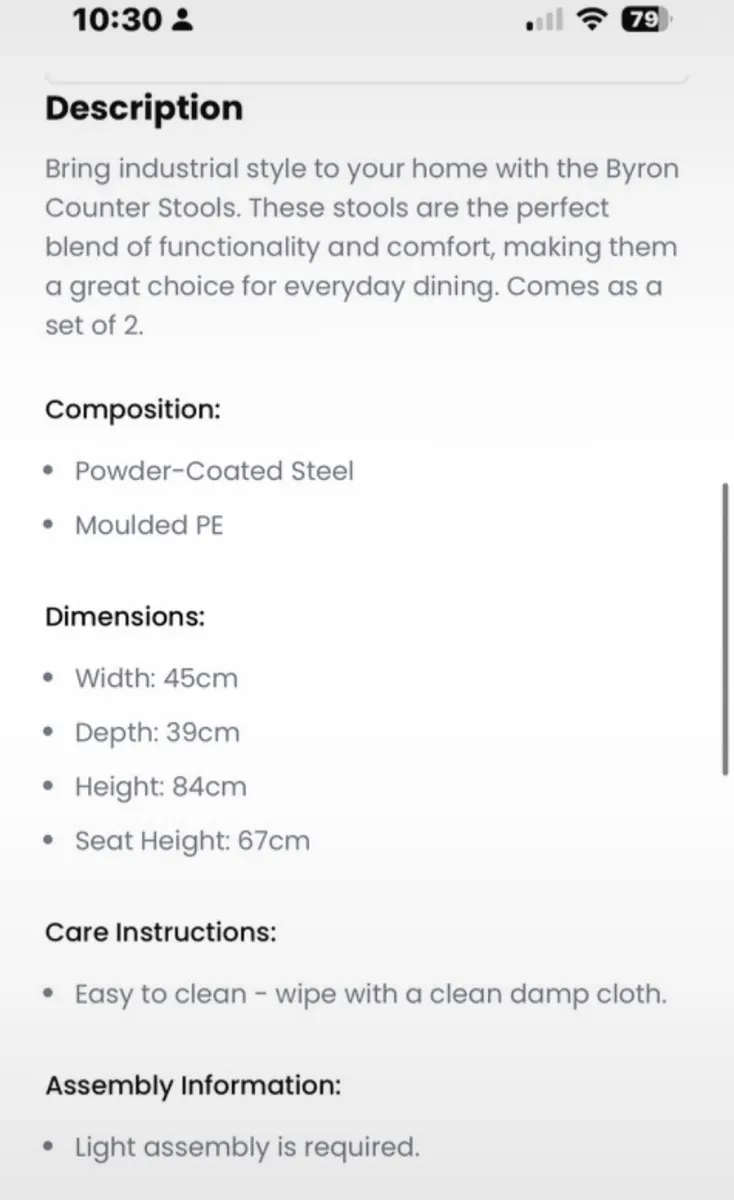
Task: Tap the person icon beside the clock
Action: [183, 20]
